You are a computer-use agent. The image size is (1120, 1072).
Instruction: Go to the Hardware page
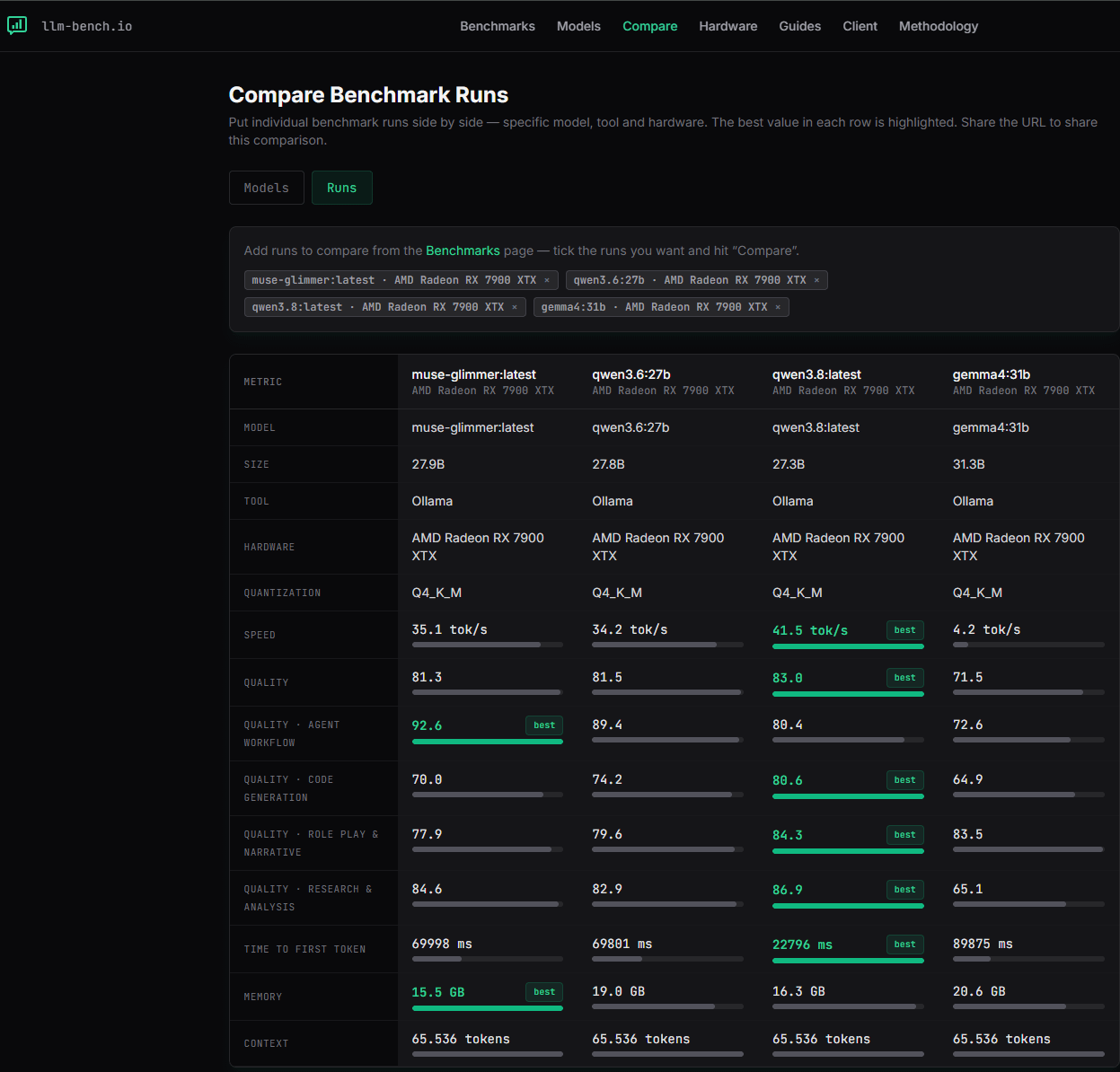[x=728, y=26]
